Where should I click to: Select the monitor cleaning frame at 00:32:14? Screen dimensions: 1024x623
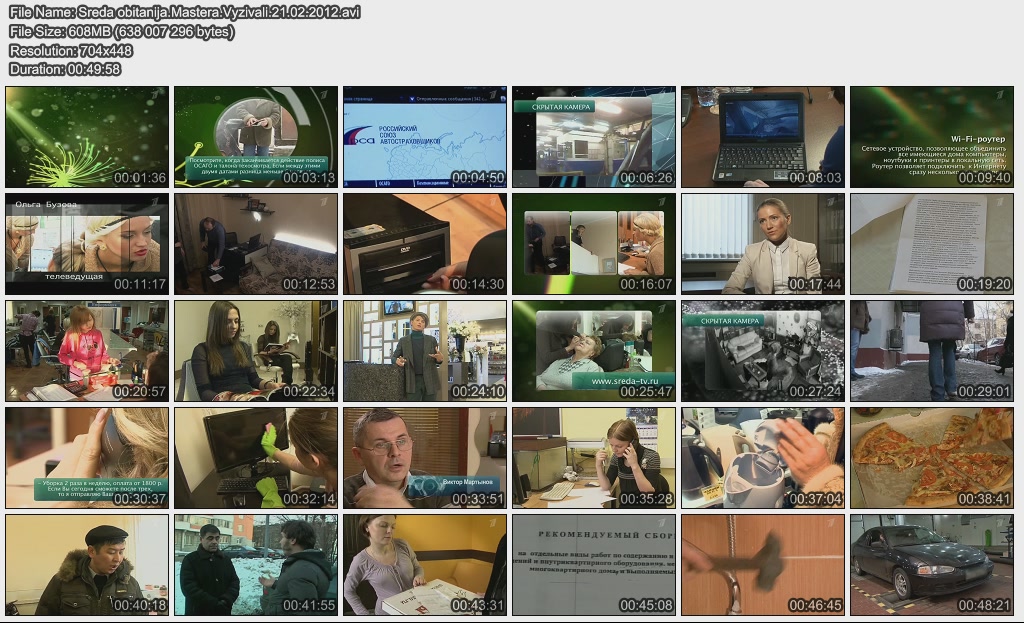coord(256,458)
